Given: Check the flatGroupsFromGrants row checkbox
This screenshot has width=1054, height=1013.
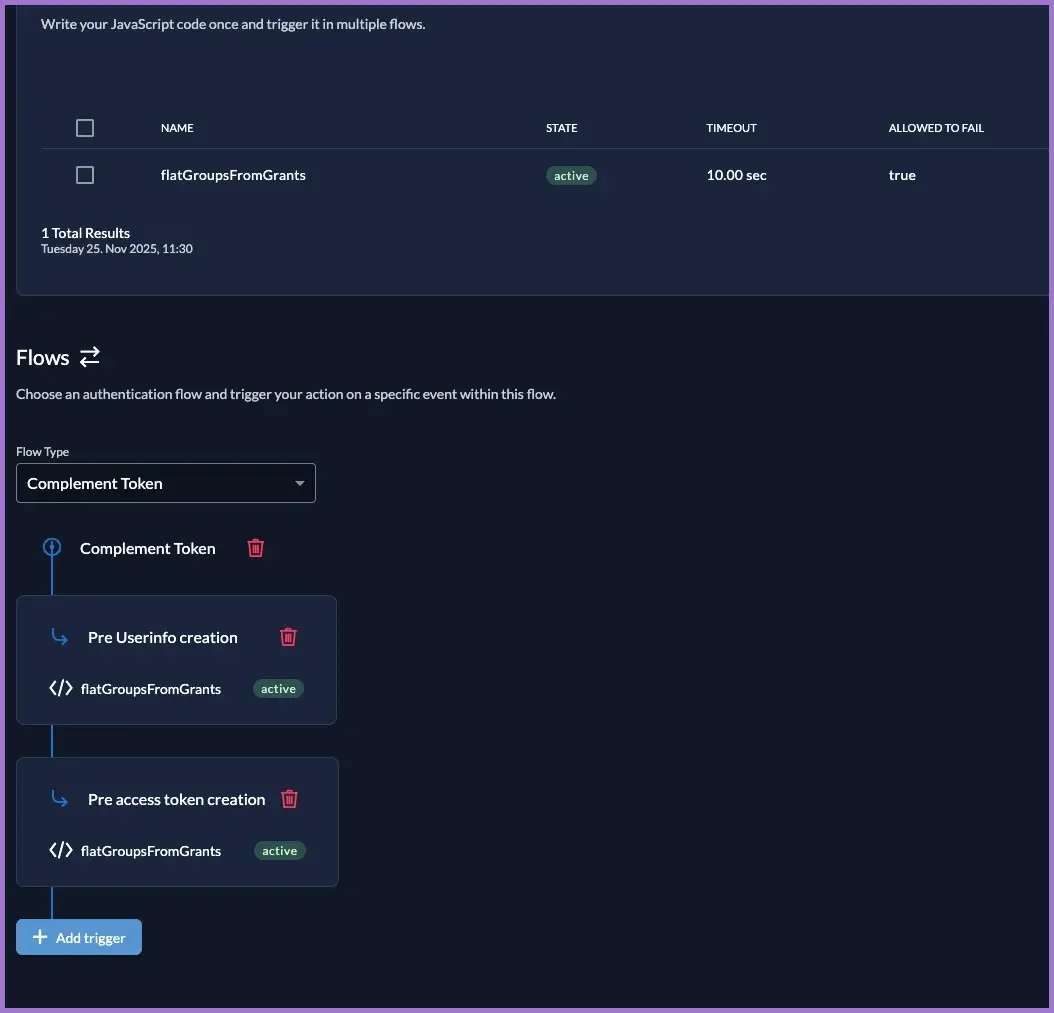Looking at the screenshot, I should (x=85, y=175).
